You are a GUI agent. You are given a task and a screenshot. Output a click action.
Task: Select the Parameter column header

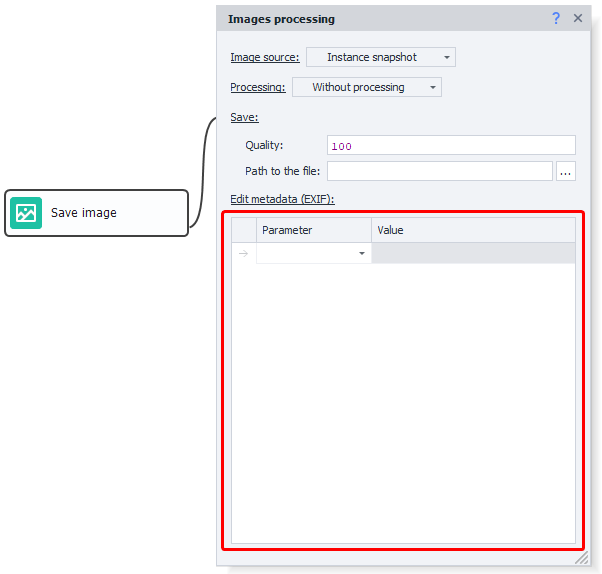313,230
